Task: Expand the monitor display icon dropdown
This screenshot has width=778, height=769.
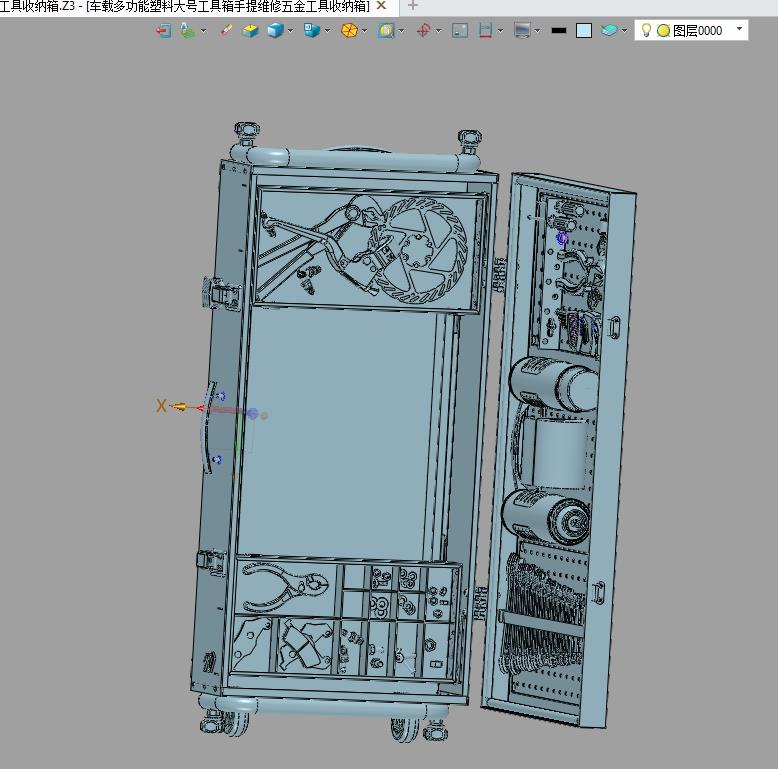Action: 537,31
